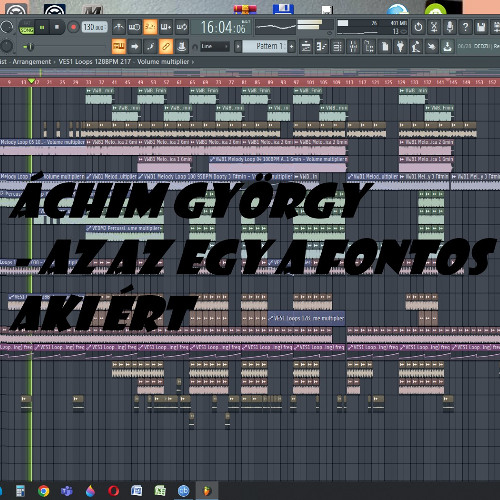Image resolution: width=500 pixels, height=500 pixels.
Task: Click the audio editor scissors icon
Action: click(x=434, y=27)
